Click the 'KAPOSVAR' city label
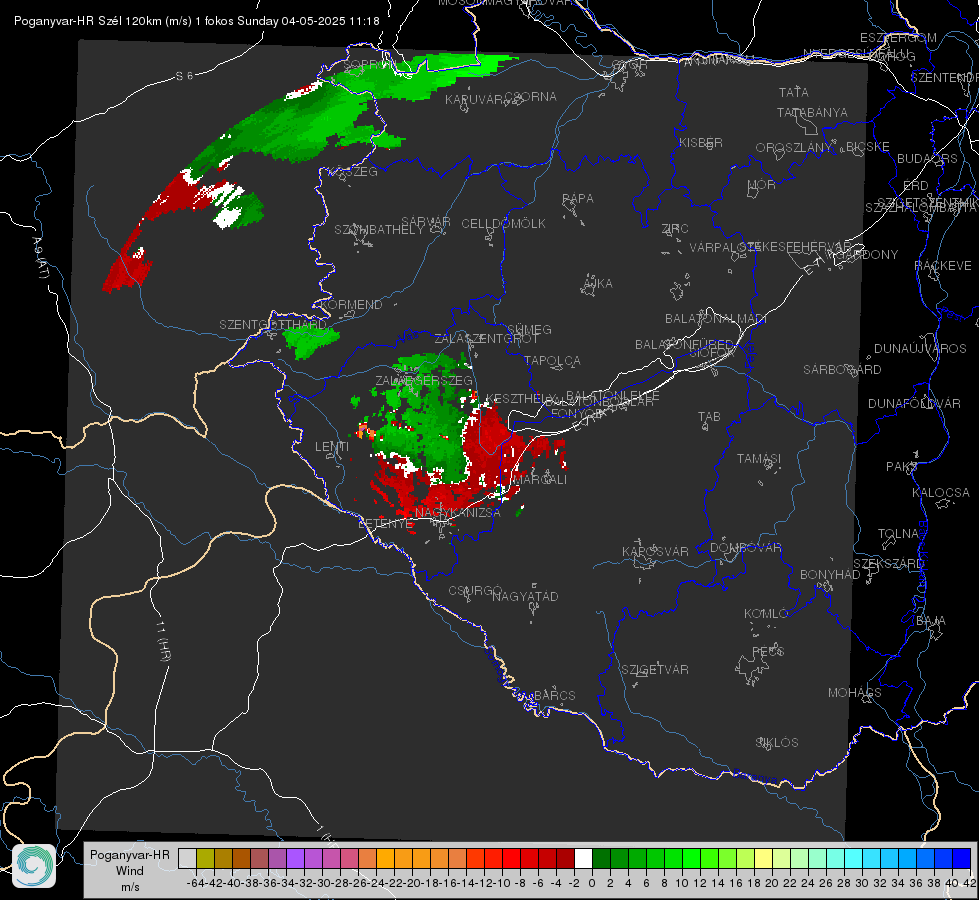 coord(655,551)
